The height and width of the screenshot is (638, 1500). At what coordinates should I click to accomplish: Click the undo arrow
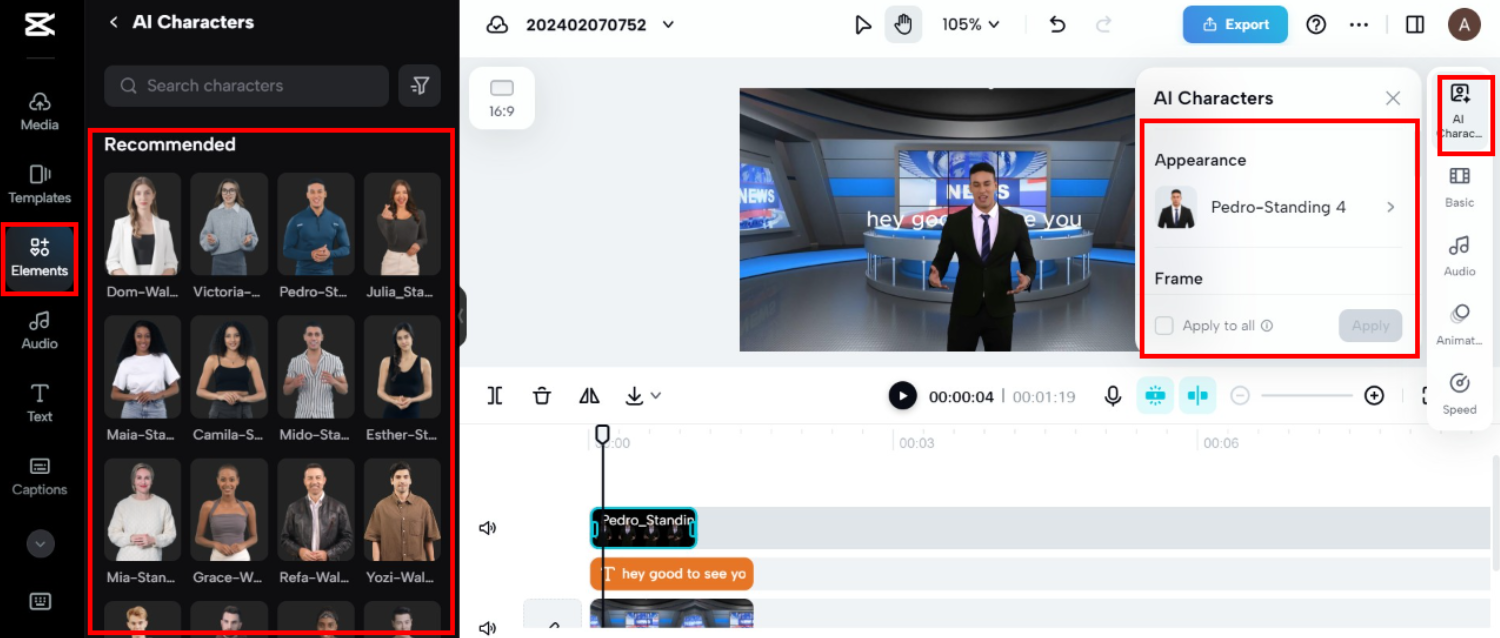[x=1057, y=25]
